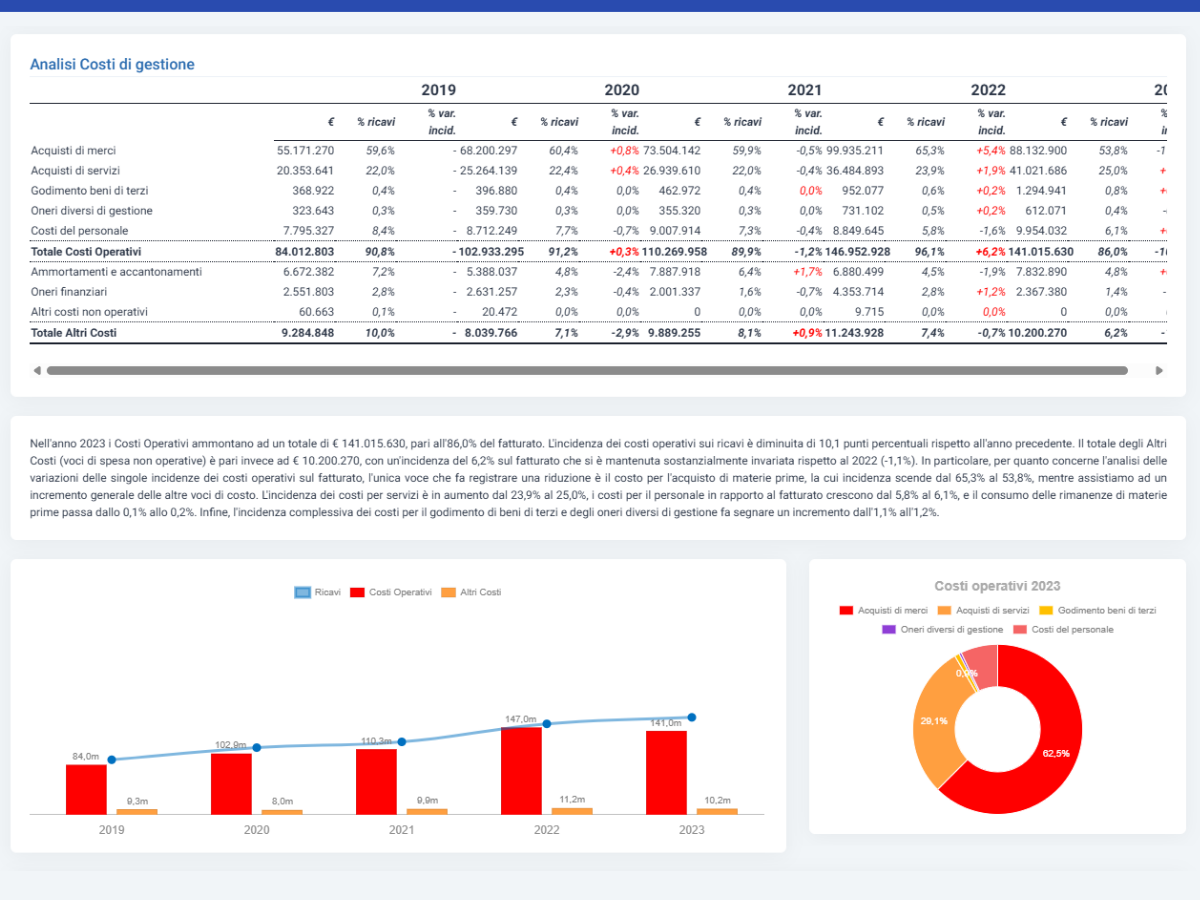The width and height of the screenshot is (1200, 900).
Task: Click the descriptive paragraph starting 'Nell'anno 2023'
Action: point(598,477)
